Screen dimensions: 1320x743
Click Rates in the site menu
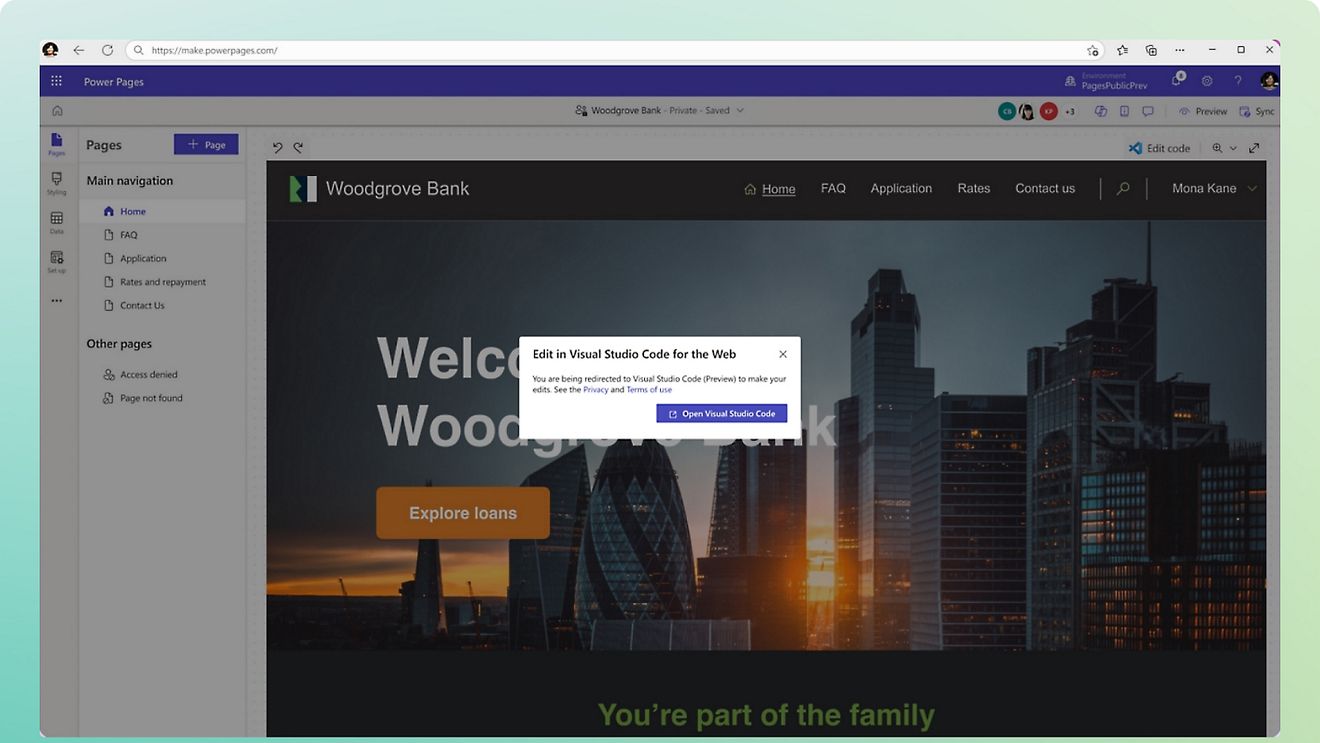coord(974,188)
